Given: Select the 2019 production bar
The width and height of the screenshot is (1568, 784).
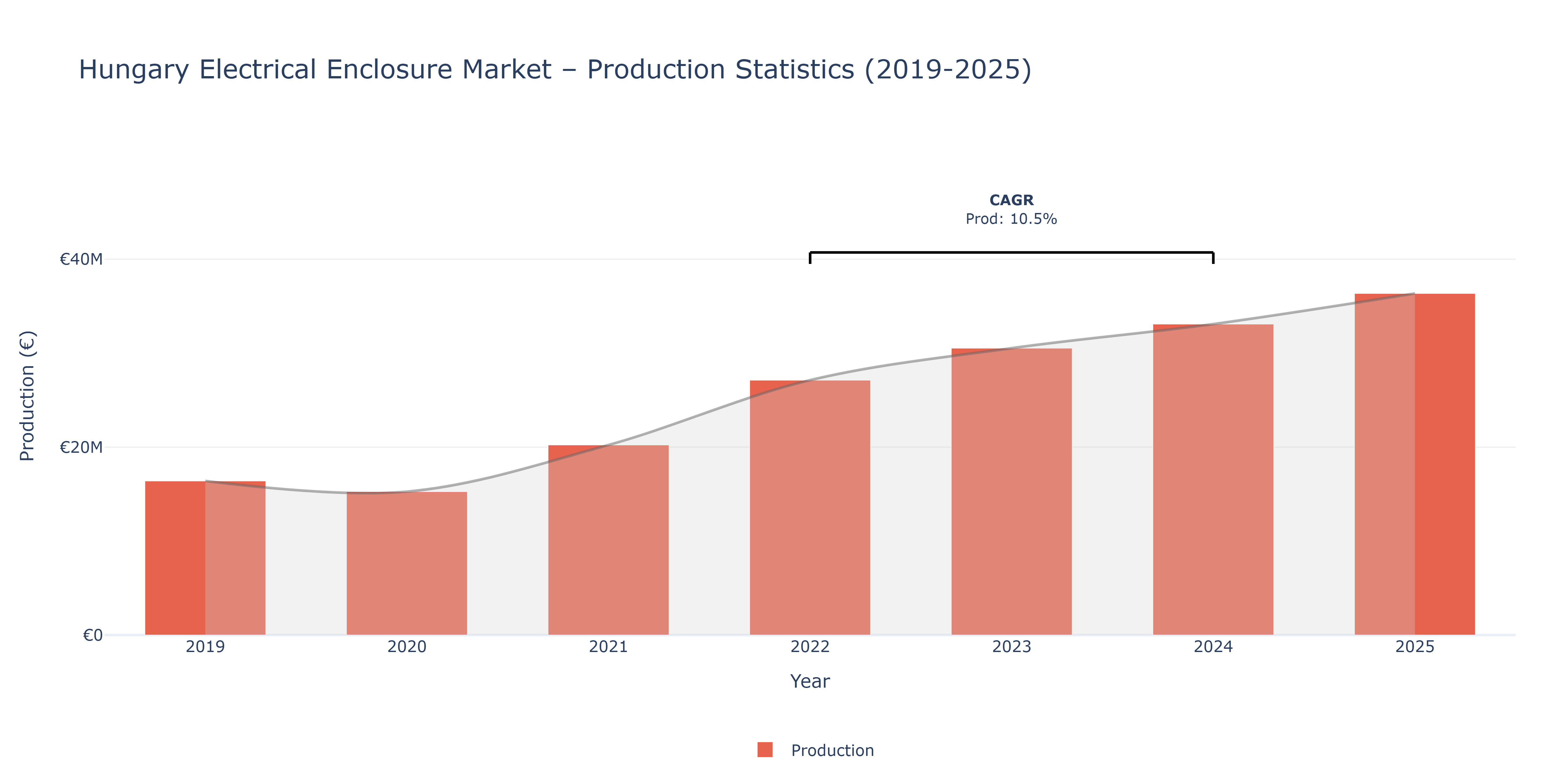Looking at the screenshot, I should click(205, 558).
